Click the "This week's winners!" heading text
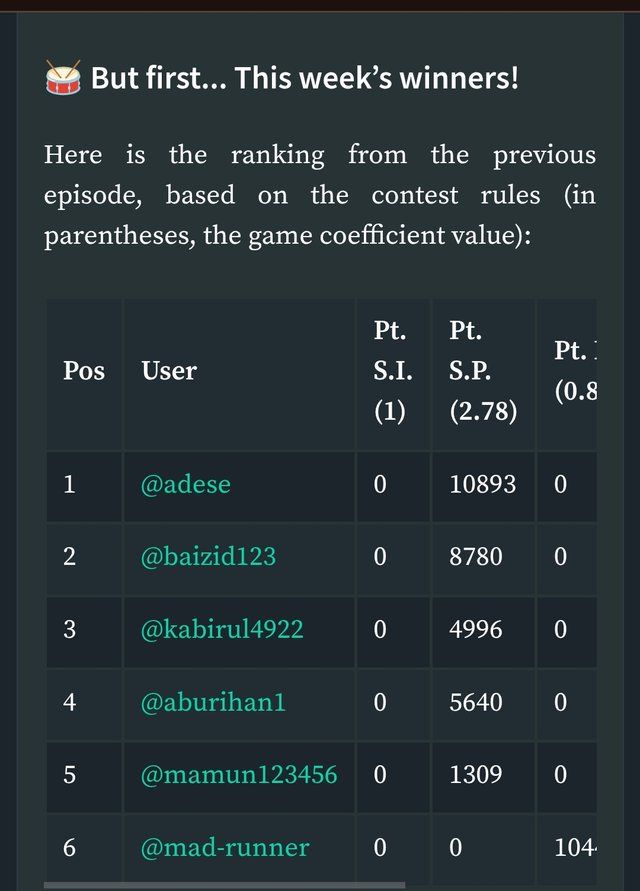 coord(305,78)
